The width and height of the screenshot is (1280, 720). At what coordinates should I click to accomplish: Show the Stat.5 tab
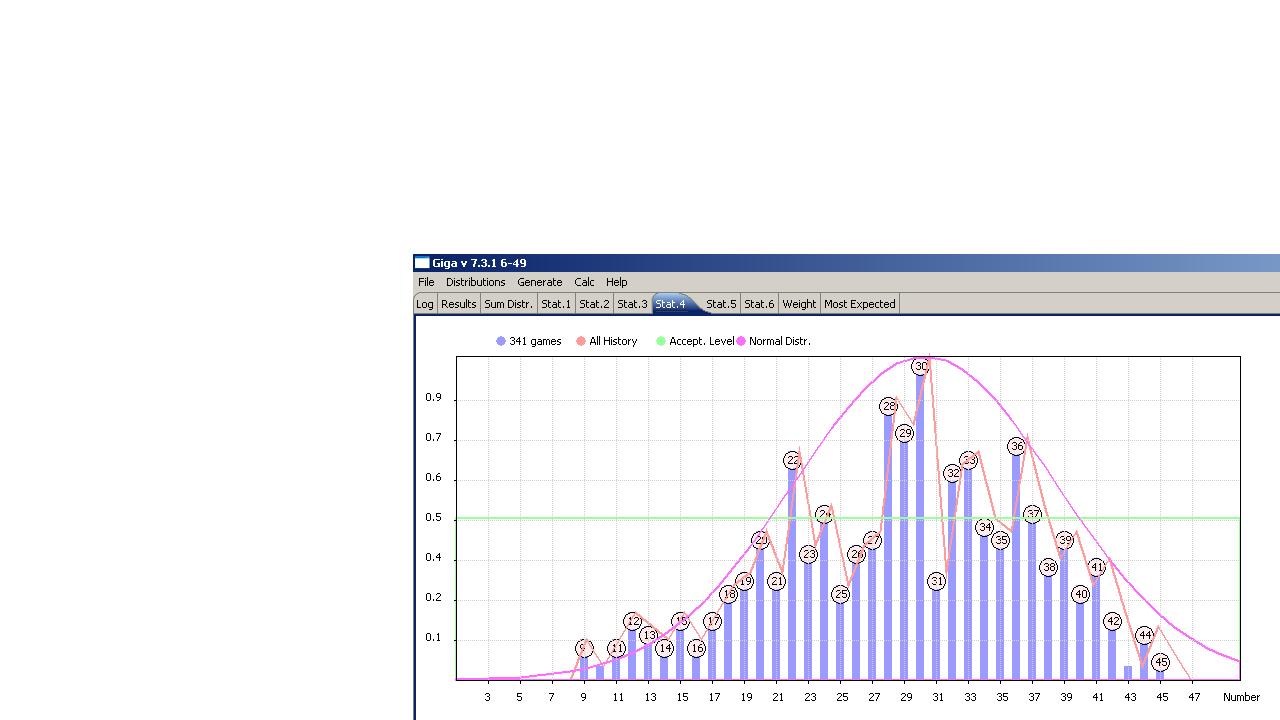[721, 304]
